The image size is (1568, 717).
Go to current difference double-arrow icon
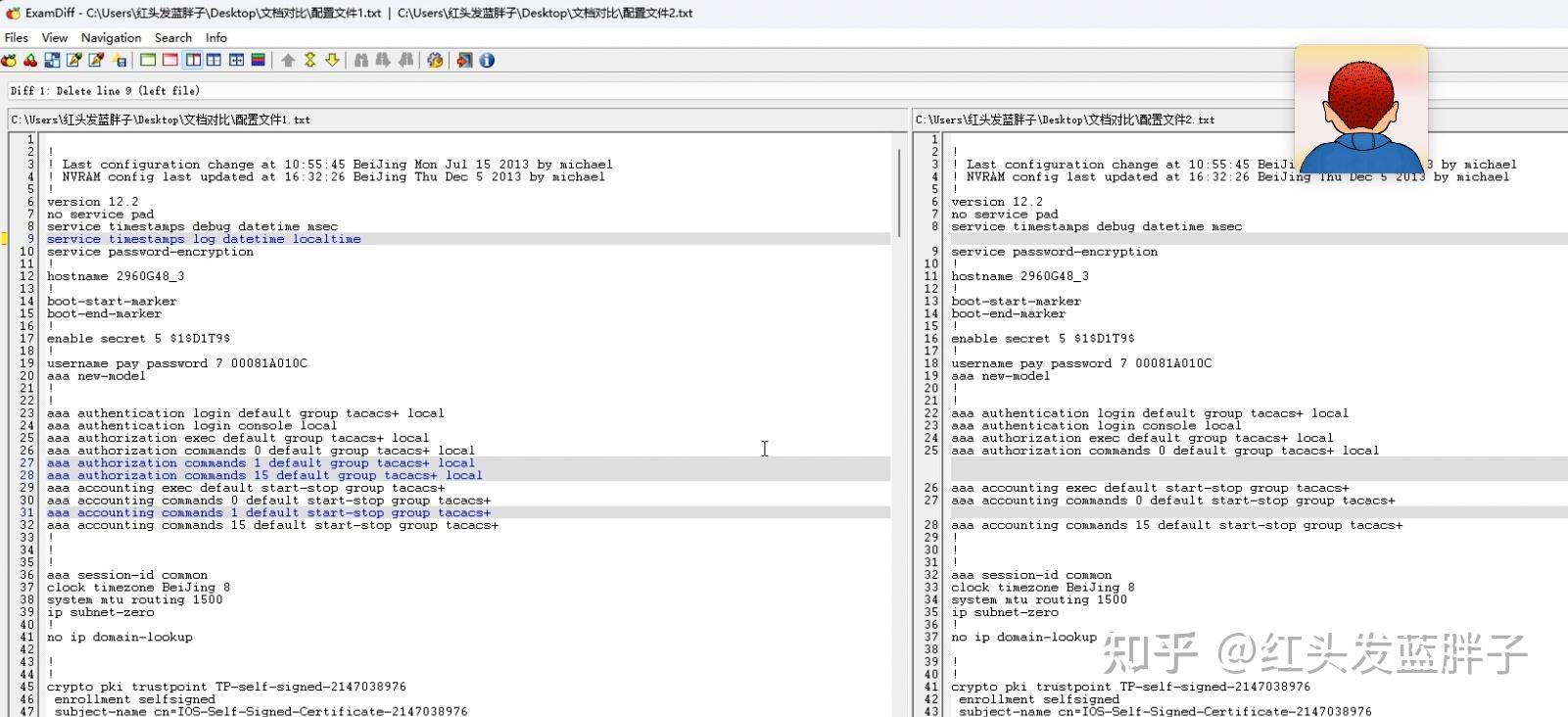pyautogui.click(x=310, y=61)
